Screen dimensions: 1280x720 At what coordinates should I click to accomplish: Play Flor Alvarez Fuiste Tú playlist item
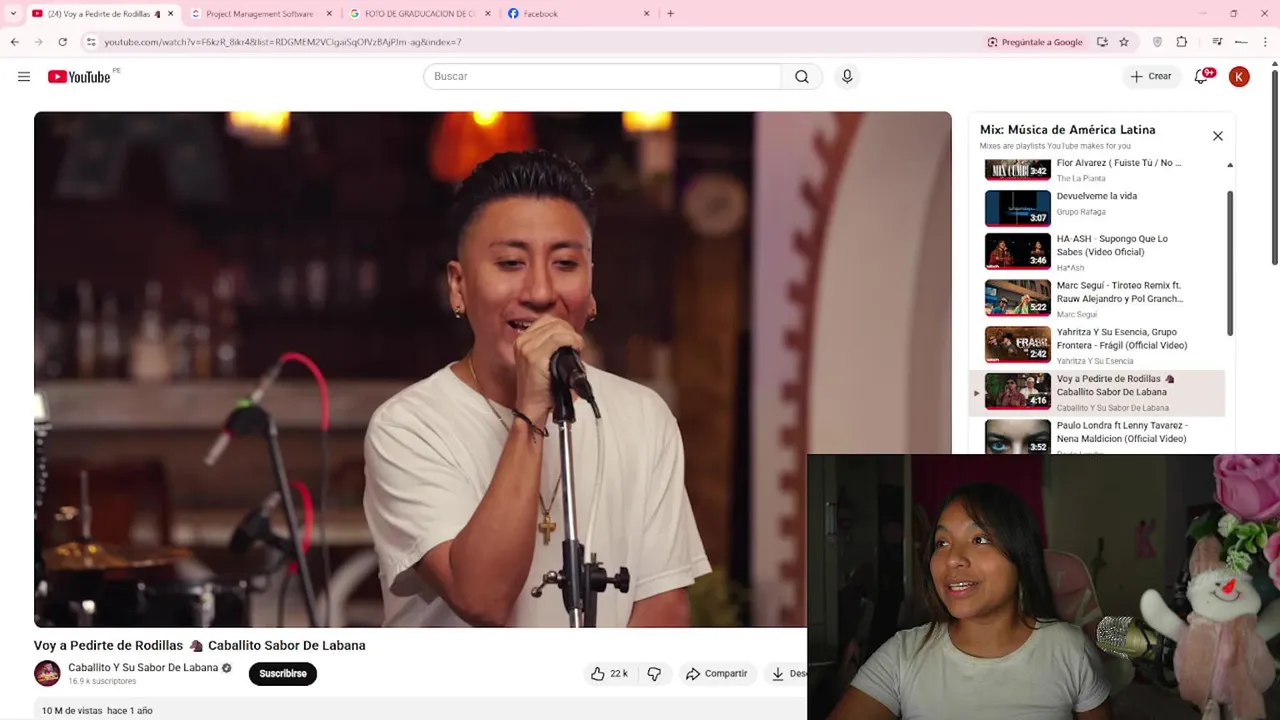(1097, 170)
